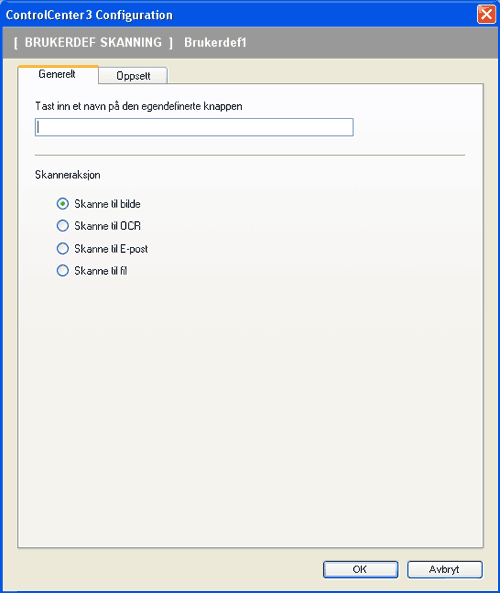This screenshot has height=593, width=500.
Task: Click the 'Skanne til fil' option text
Action: coord(101,270)
